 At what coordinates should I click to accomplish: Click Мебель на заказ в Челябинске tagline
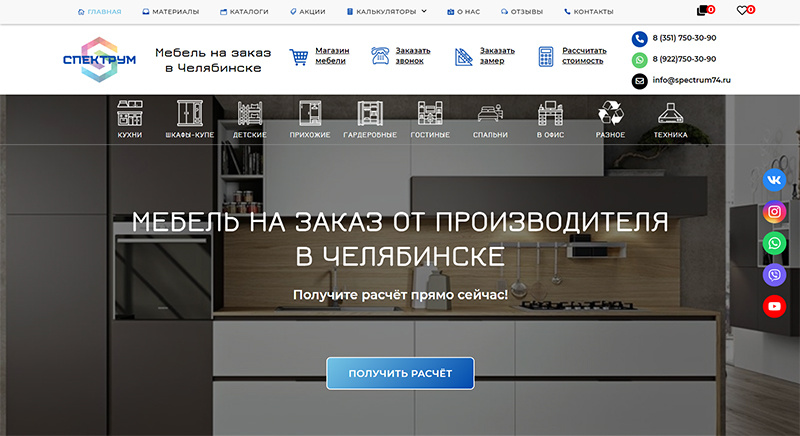pos(213,60)
